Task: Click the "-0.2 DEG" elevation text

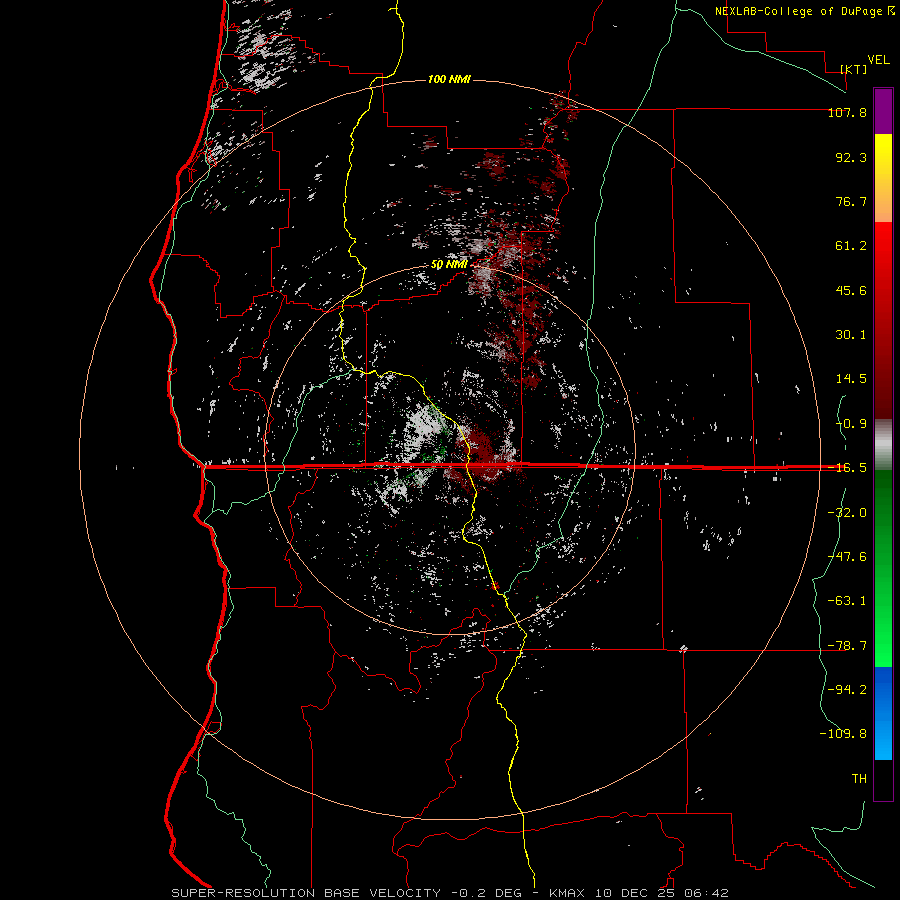Action: [487, 893]
